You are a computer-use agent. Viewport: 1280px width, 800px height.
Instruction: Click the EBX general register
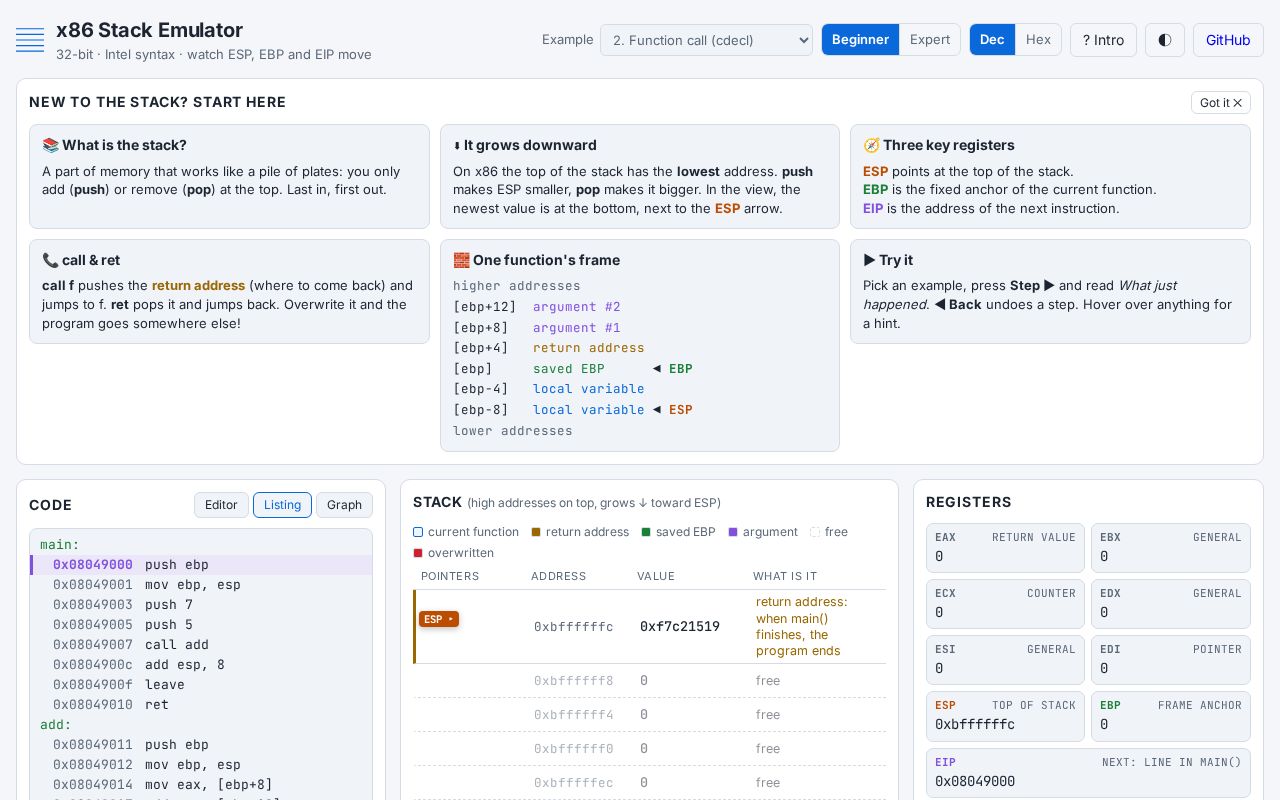click(x=1171, y=547)
